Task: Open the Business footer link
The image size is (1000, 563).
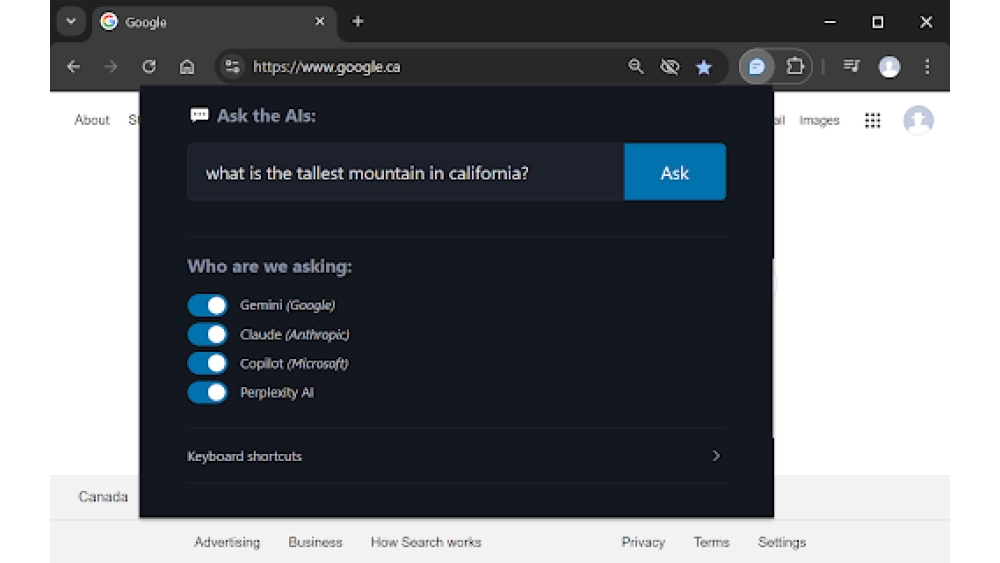Action: tap(315, 542)
